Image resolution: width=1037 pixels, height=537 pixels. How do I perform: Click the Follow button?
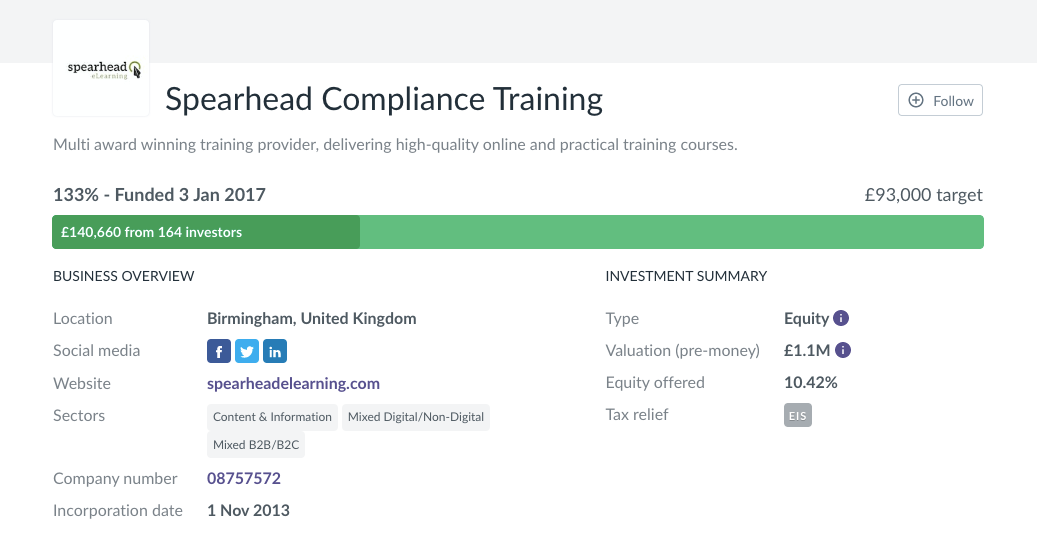tap(940, 101)
